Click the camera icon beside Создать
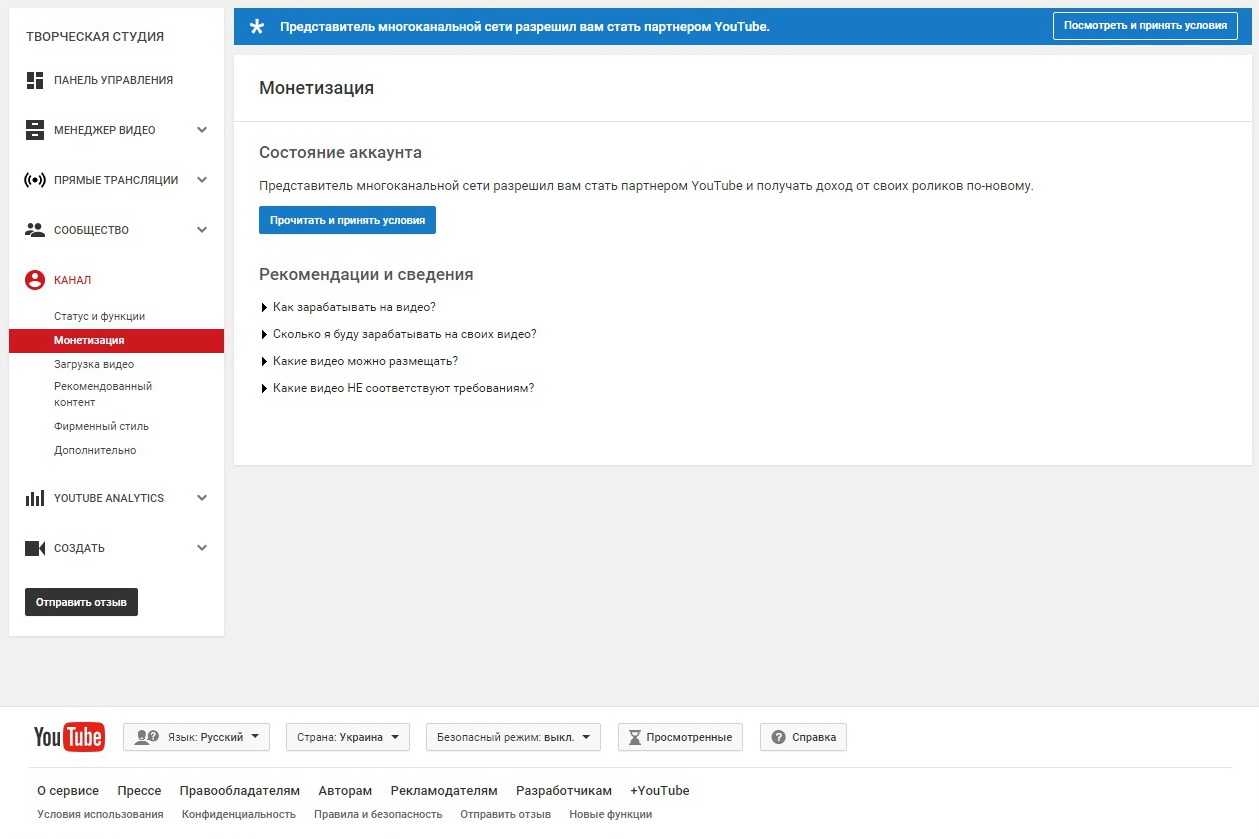Screen dimensions: 1259x839 tap(35, 548)
